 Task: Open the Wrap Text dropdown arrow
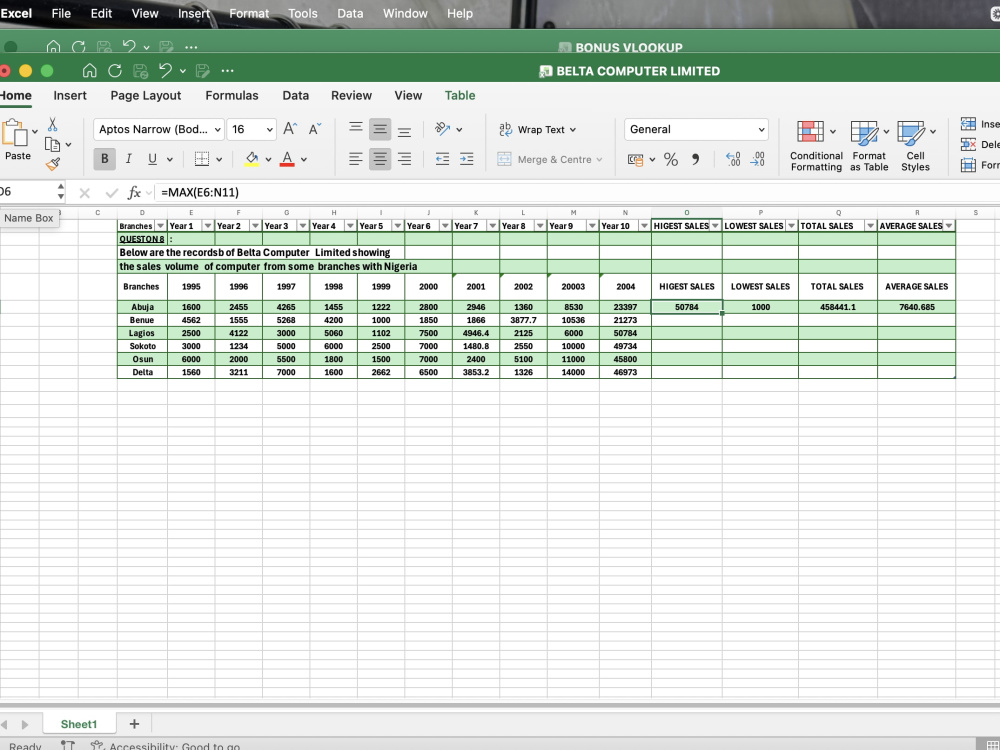[573, 130]
